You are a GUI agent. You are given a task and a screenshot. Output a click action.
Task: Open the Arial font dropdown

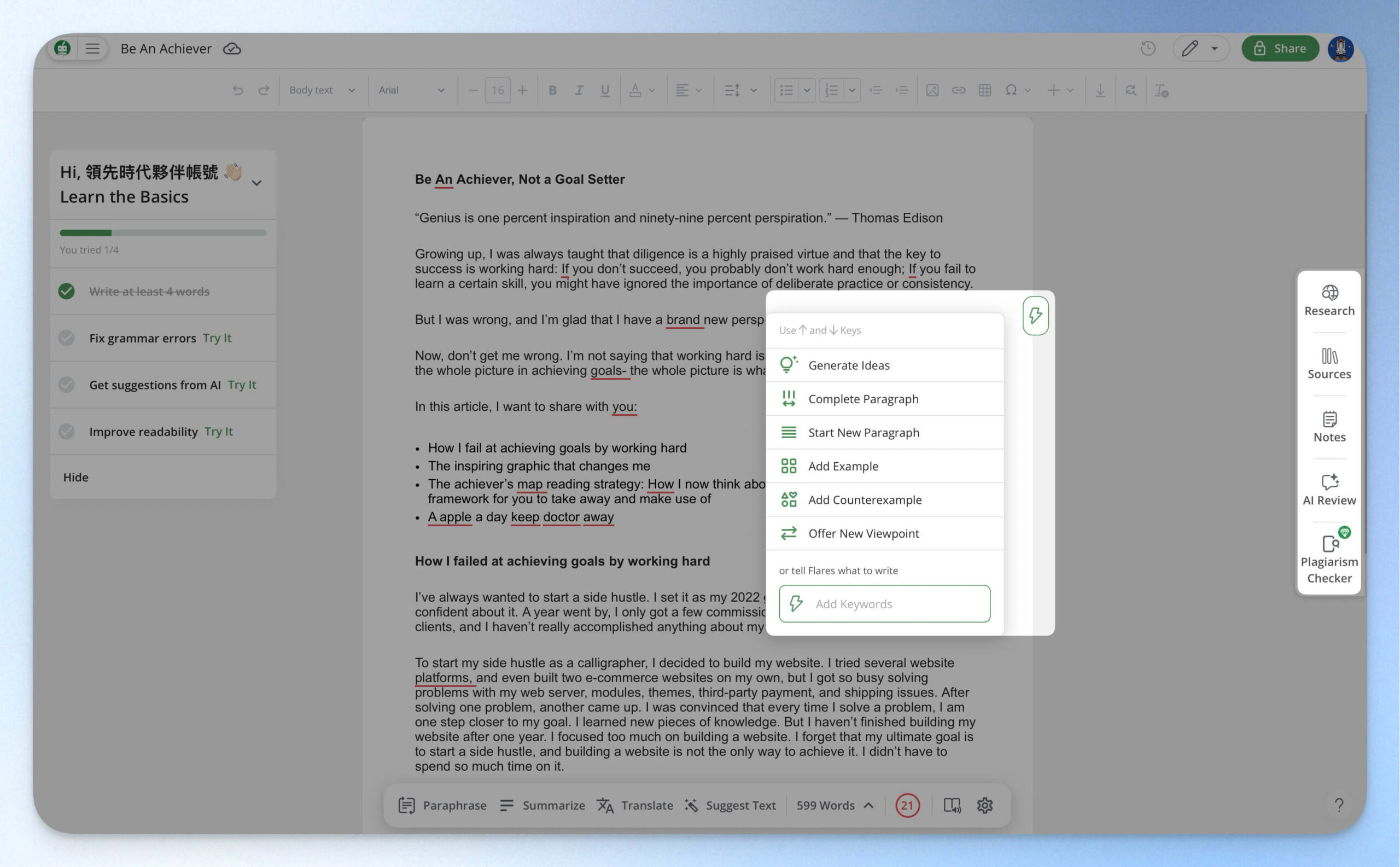[x=411, y=90]
